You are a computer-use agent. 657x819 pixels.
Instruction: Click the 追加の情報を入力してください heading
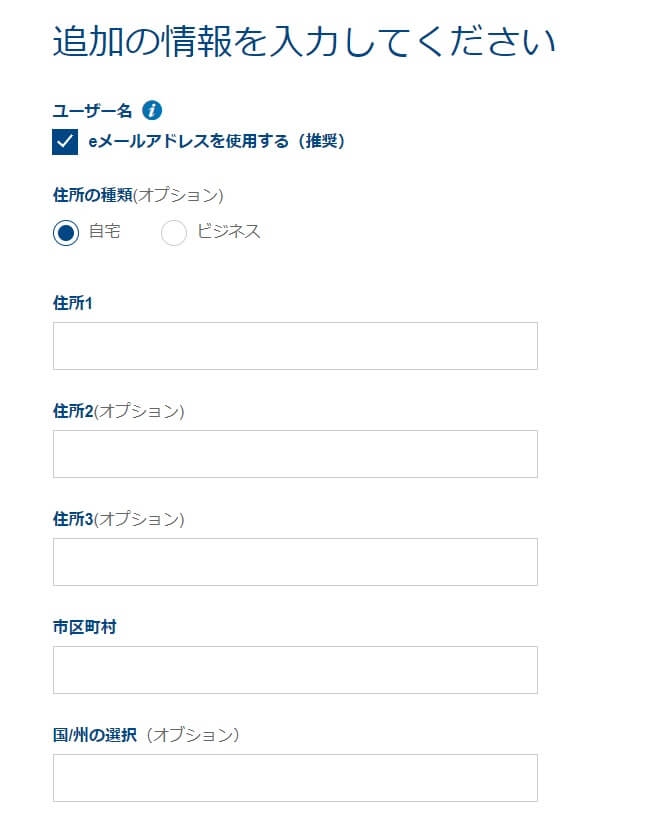pos(304,43)
